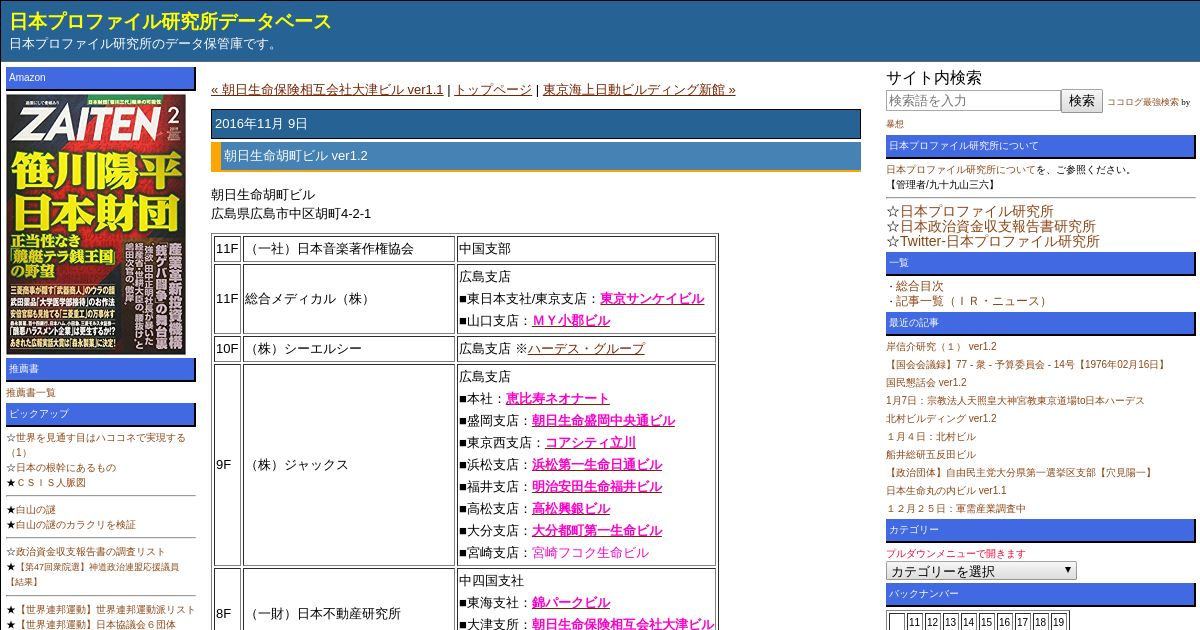Open the 宮崎フコク生命ビル link
This screenshot has width=1200, height=630.
pyautogui.click(x=590, y=552)
